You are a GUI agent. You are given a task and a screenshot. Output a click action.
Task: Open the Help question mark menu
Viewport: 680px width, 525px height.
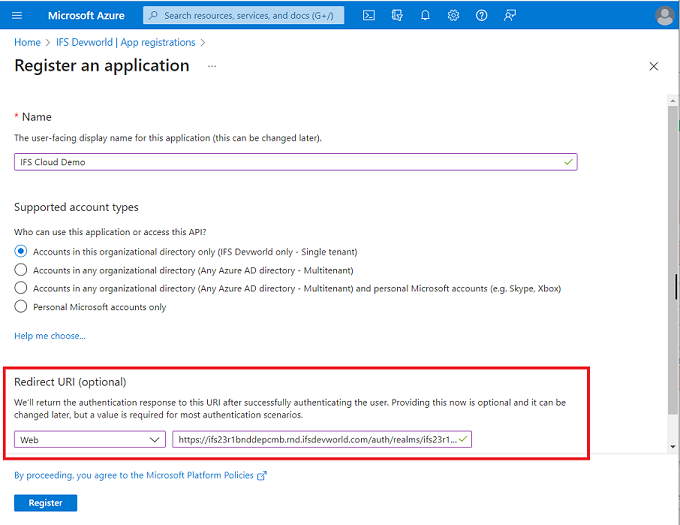482,16
